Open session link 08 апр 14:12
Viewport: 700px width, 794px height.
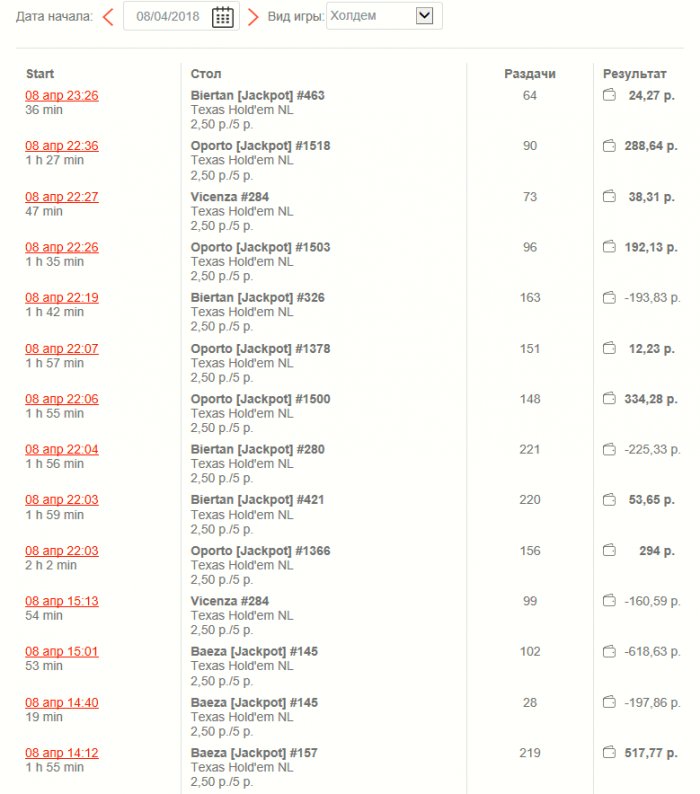[62, 753]
